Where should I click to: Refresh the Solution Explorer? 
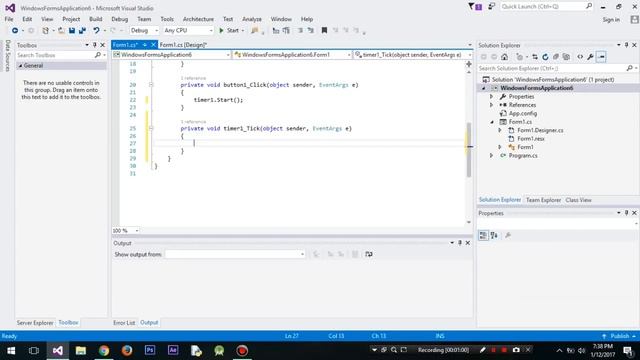point(545,57)
